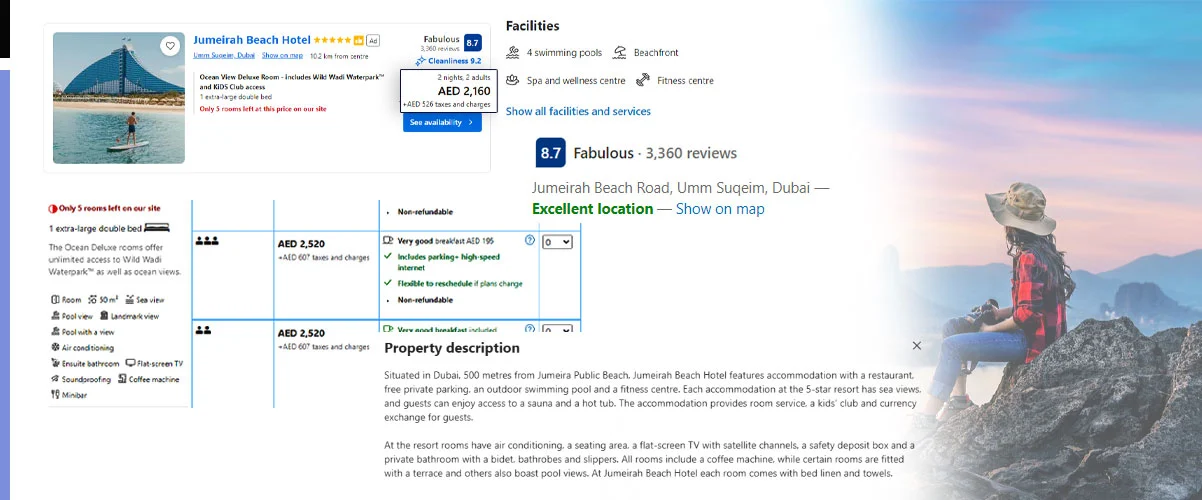Click the Coffee machine icon
Image resolution: width=1202 pixels, height=500 pixels.
point(121,379)
